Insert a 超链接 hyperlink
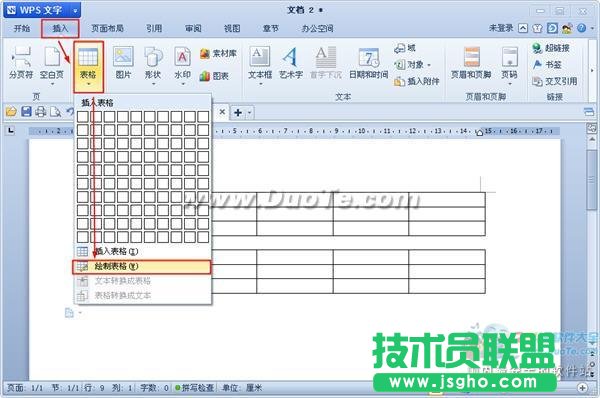Viewport: 600px width, 398px height. point(551,48)
